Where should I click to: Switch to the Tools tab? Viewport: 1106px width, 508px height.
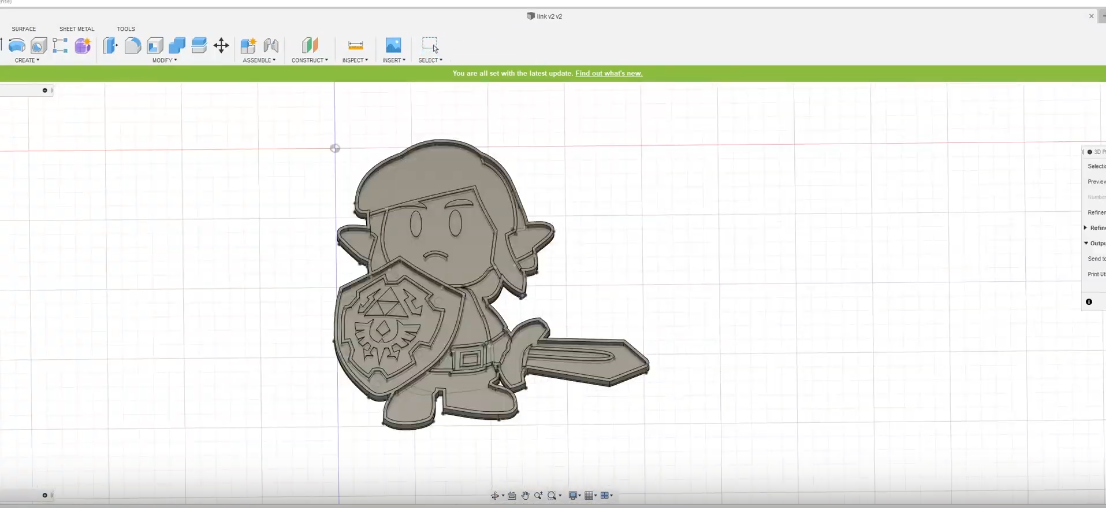click(126, 29)
